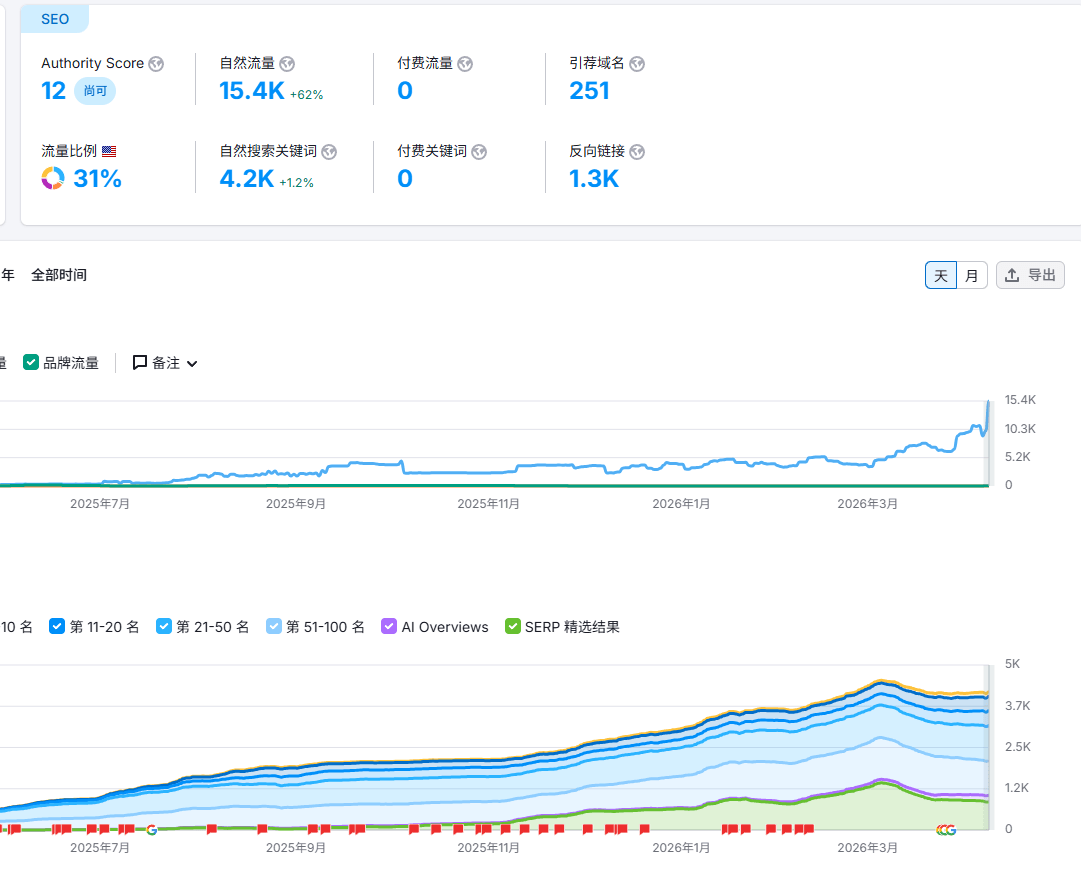Click the 导出 export button
This screenshot has height=872, width=1081.
coord(1030,276)
